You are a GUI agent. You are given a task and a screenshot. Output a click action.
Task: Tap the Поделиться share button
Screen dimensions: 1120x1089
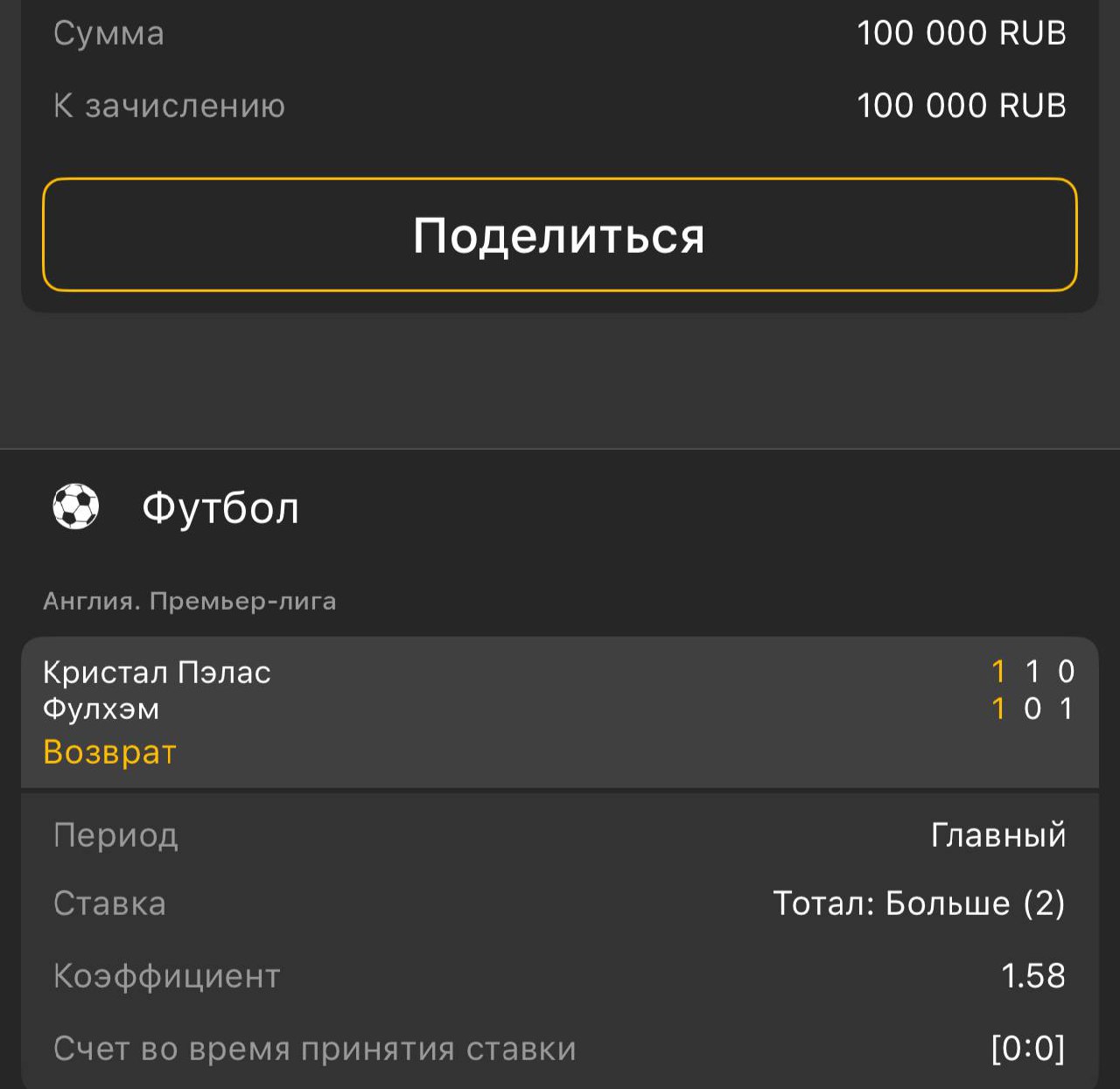coord(559,234)
